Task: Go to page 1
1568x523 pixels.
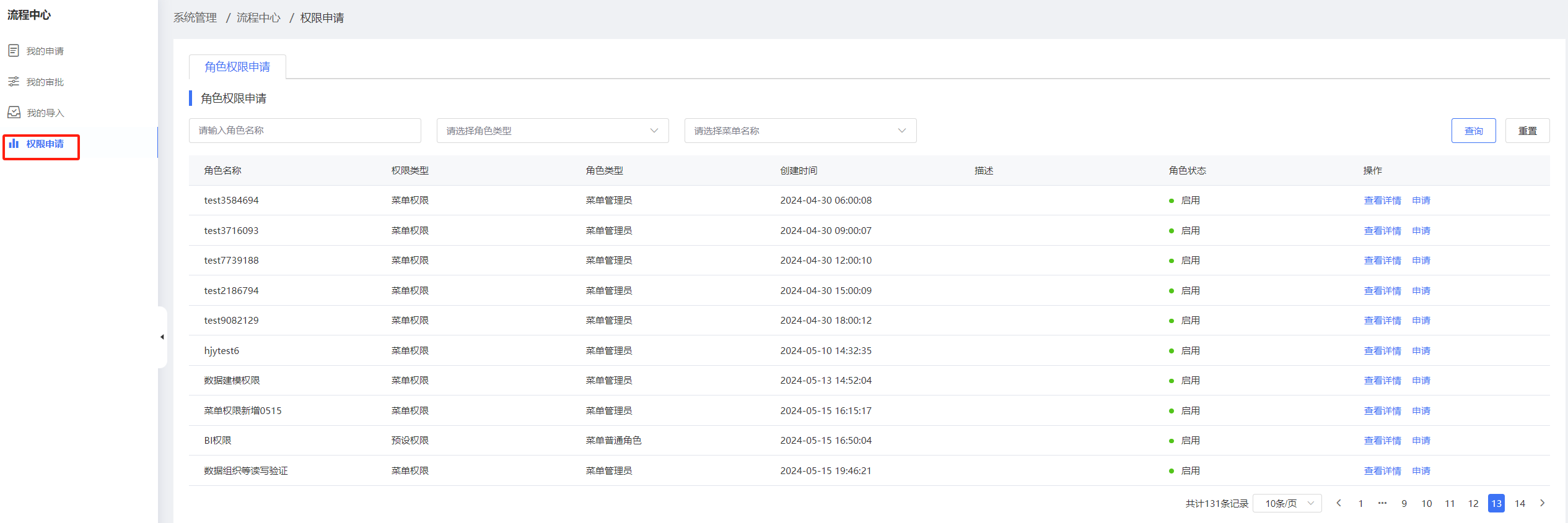Action: point(1360,503)
